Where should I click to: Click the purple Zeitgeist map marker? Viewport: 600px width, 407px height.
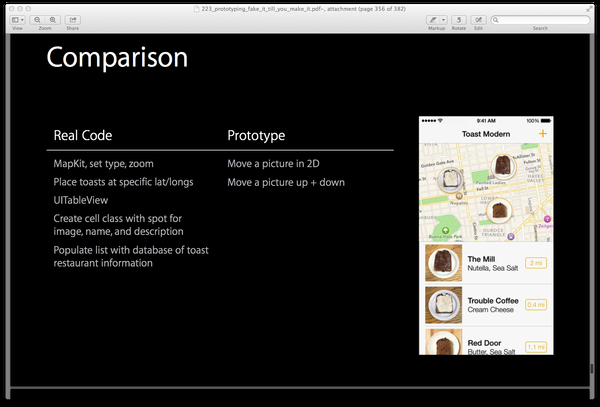coord(547,219)
